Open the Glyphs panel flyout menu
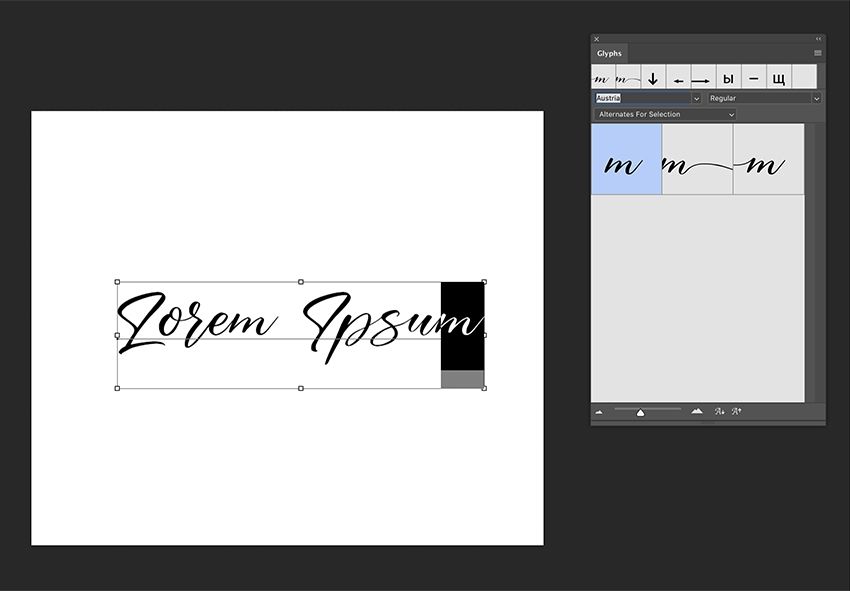Viewport: 850px width, 591px height. click(817, 53)
